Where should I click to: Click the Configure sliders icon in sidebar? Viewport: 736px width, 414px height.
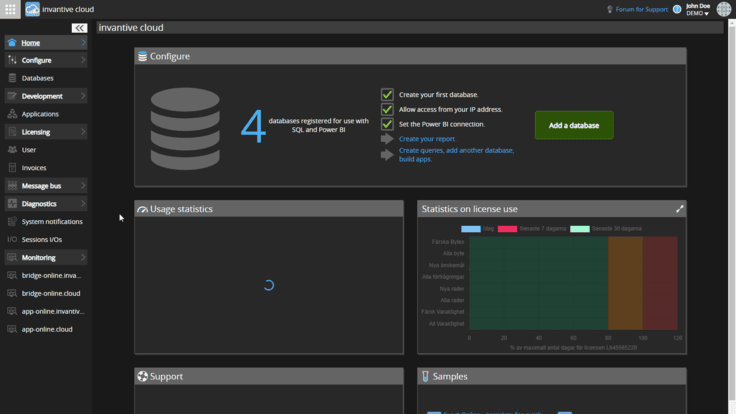pos(12,60)
